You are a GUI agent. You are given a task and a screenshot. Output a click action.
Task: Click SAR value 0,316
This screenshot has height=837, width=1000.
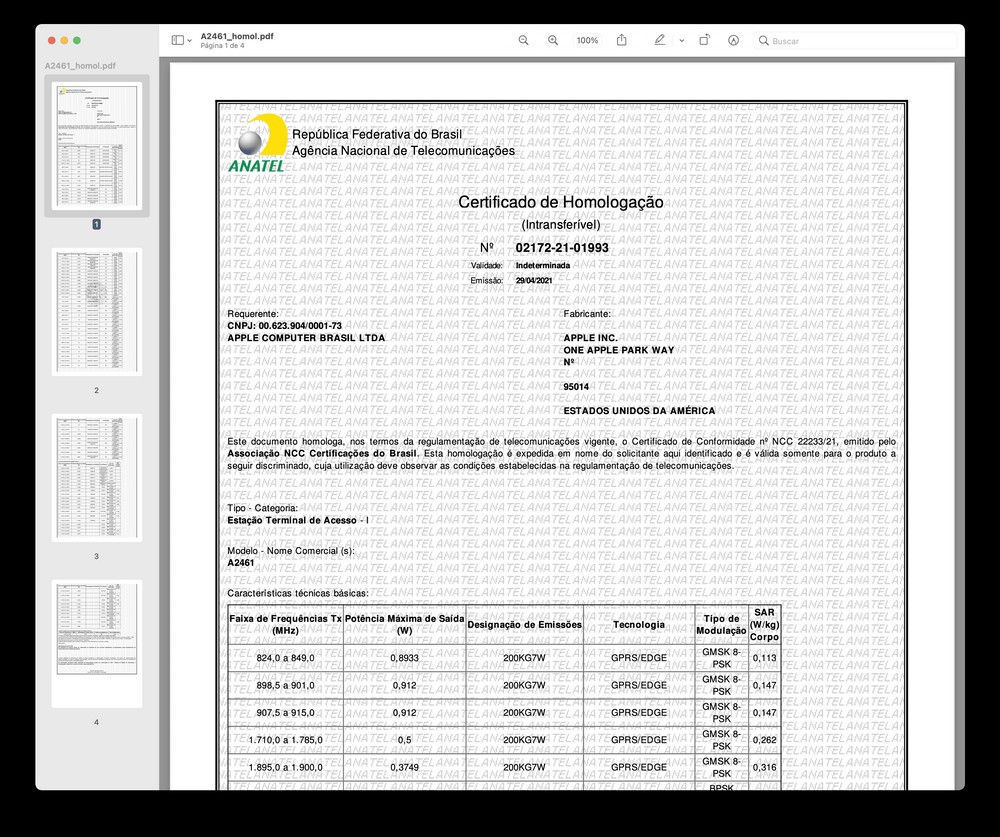764,767
